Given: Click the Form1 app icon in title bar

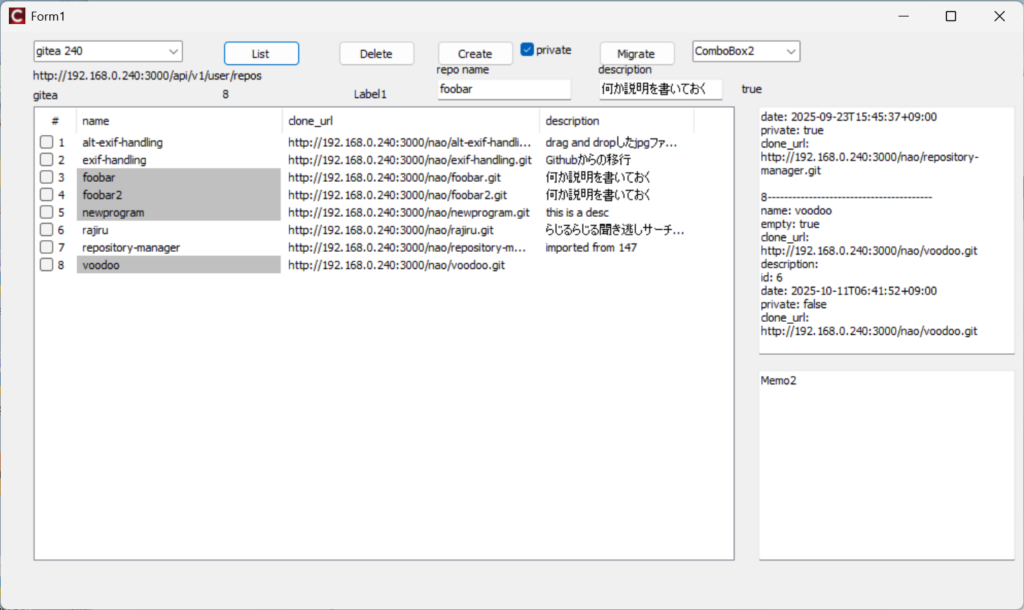Looking at the screenshot, I should [16, 16].
